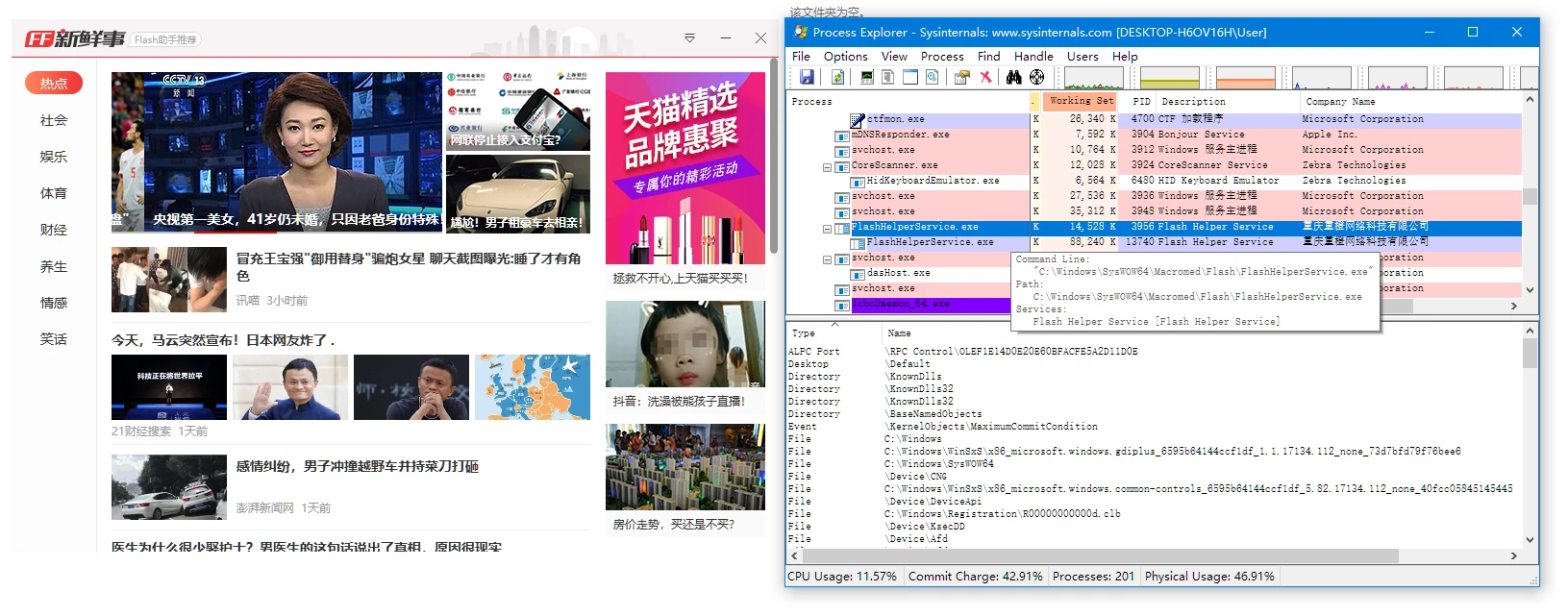Open headline 感情纠纷,男子冲撞越野车并持菜刀打砸
Image resolution: width=1568 pixels, height=616 pixels.
click(358, 466)
